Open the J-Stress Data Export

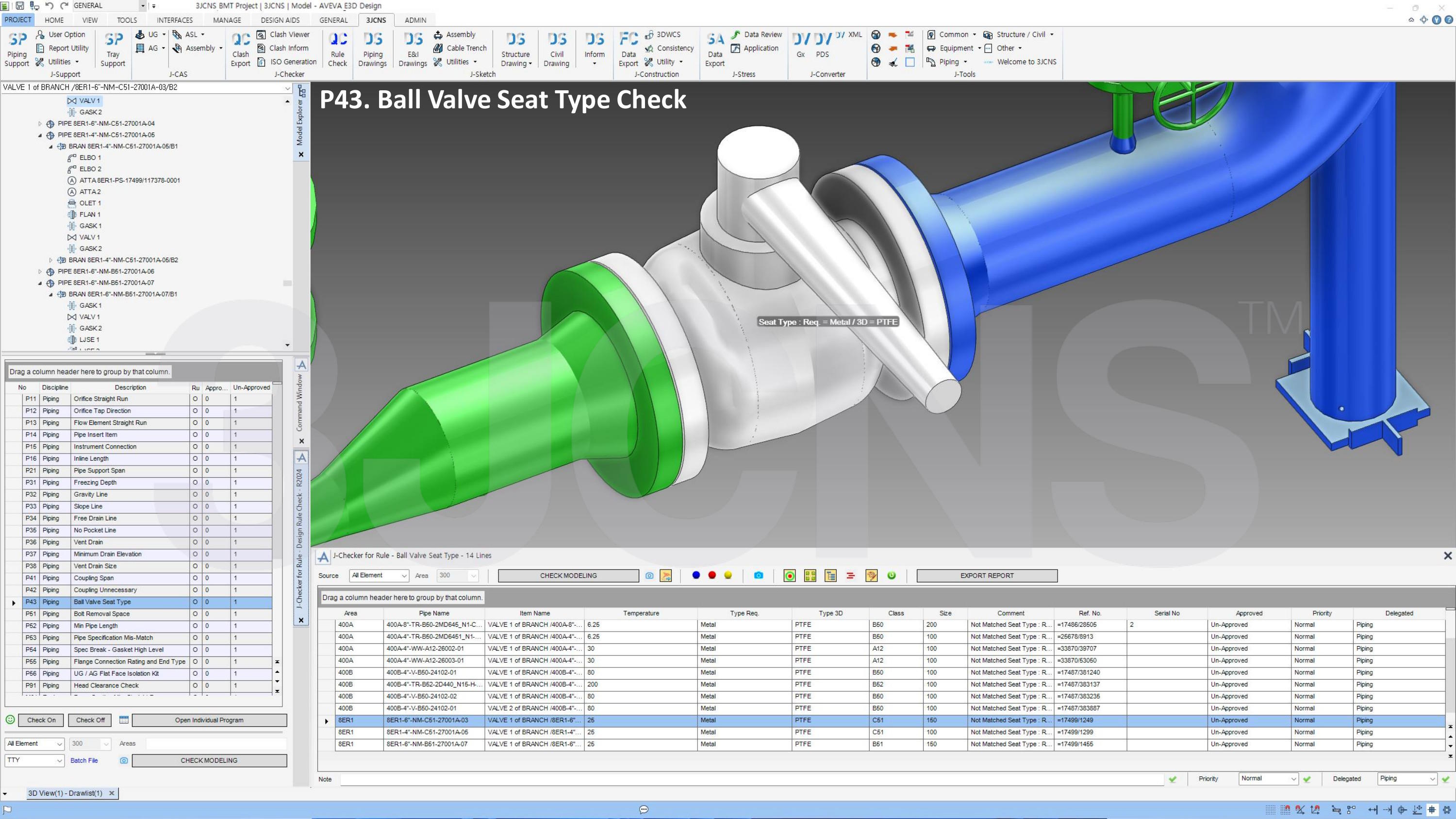[x=714, y=49]
